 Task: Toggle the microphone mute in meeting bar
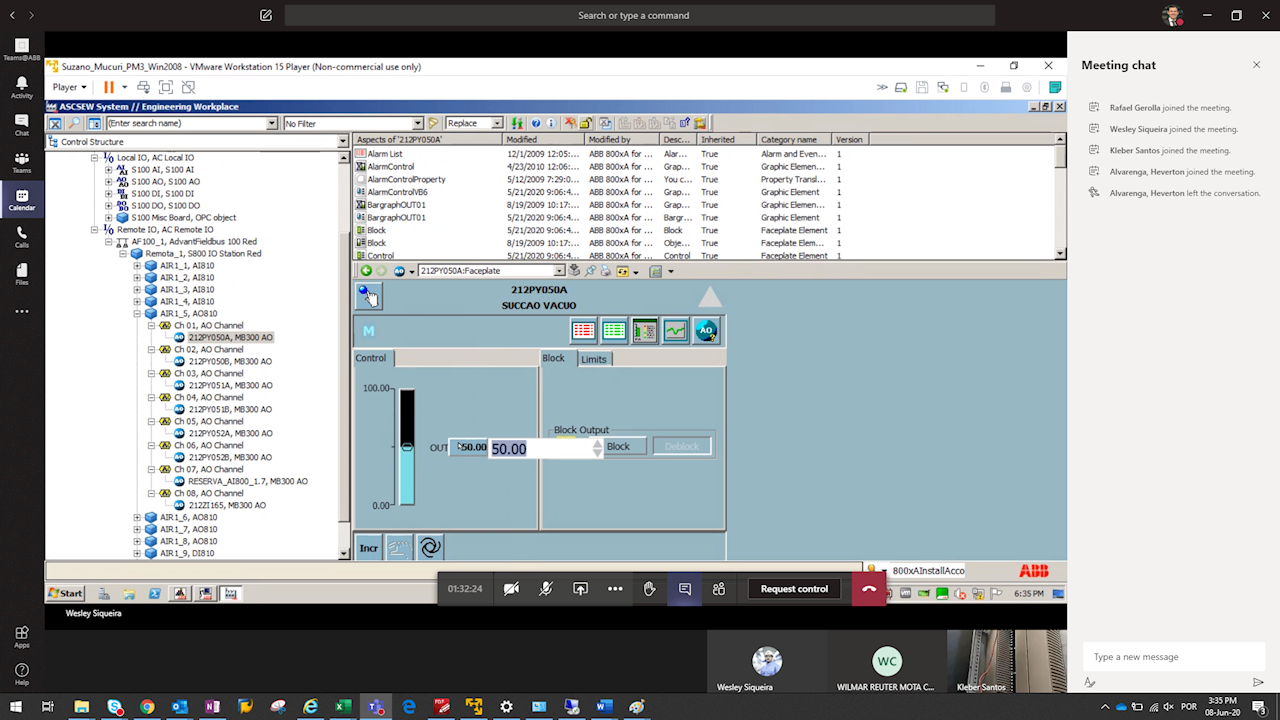point(546,589)
